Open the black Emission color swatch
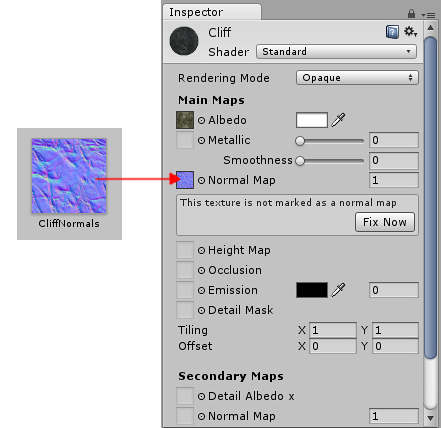 [x=312, y=290]
